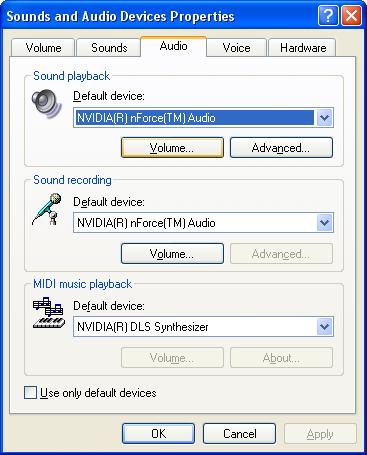Click the Sound playback group label
This screenshot has width=367, height=455.
tap(71, 76)
